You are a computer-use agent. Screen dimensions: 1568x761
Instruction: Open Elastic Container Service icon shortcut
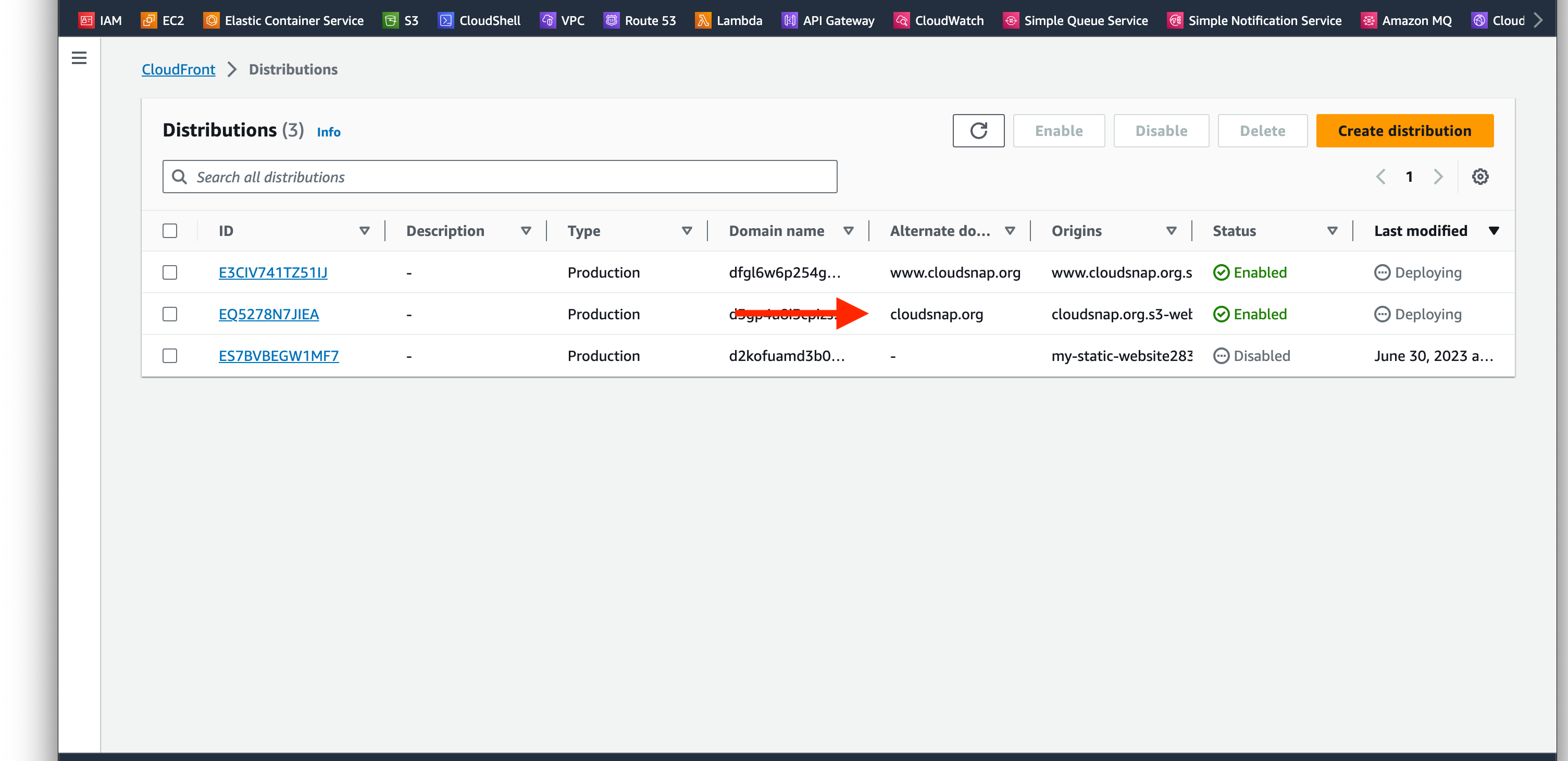(x=211, y=21)
